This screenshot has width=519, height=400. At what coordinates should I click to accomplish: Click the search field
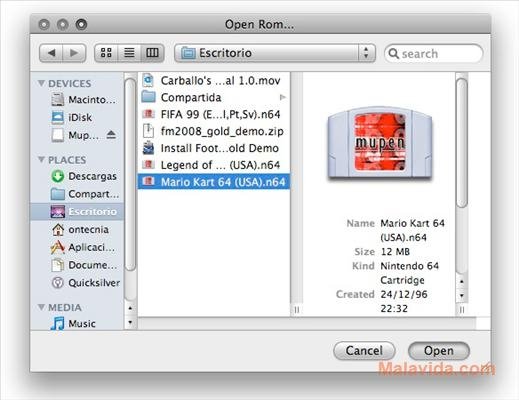tap(433, 53)
